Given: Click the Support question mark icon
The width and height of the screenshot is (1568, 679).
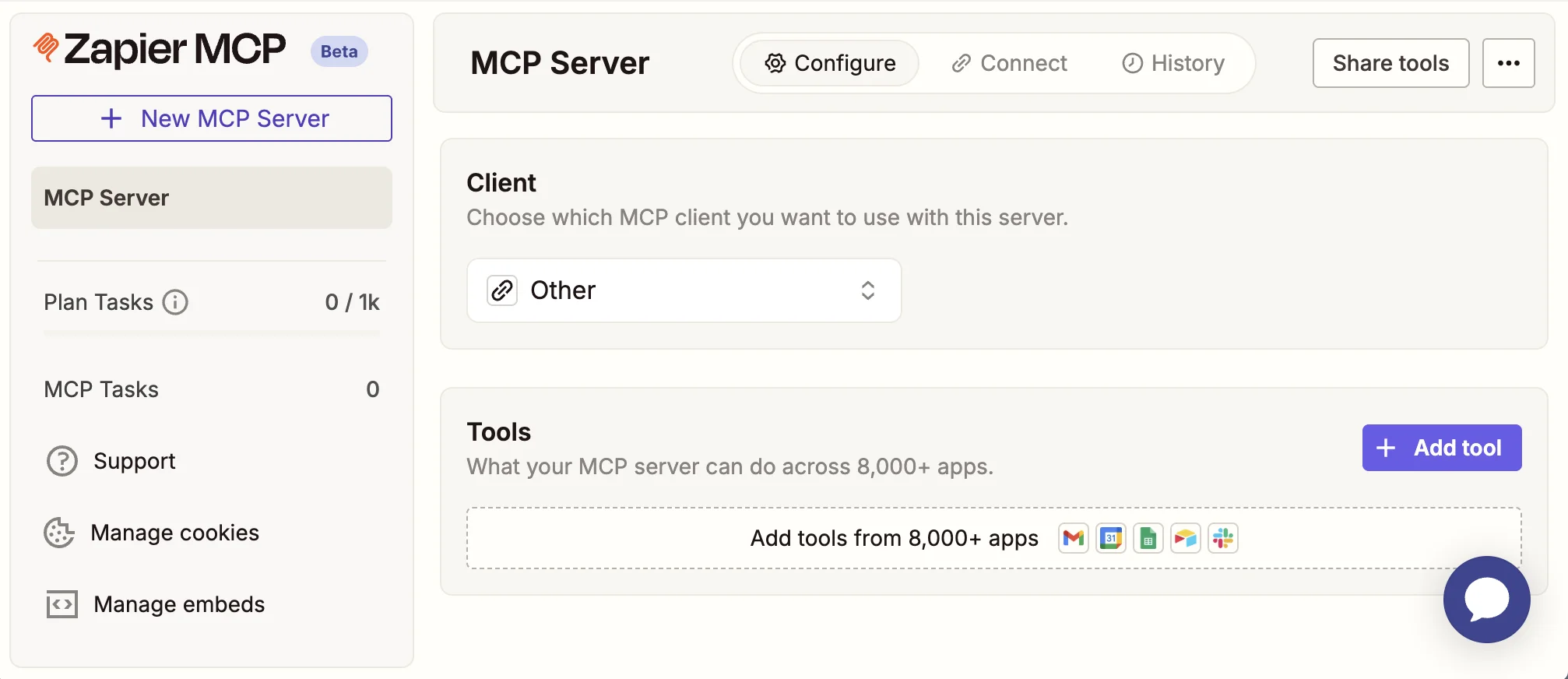Looking at the screenshot, I should click(62, 461).
